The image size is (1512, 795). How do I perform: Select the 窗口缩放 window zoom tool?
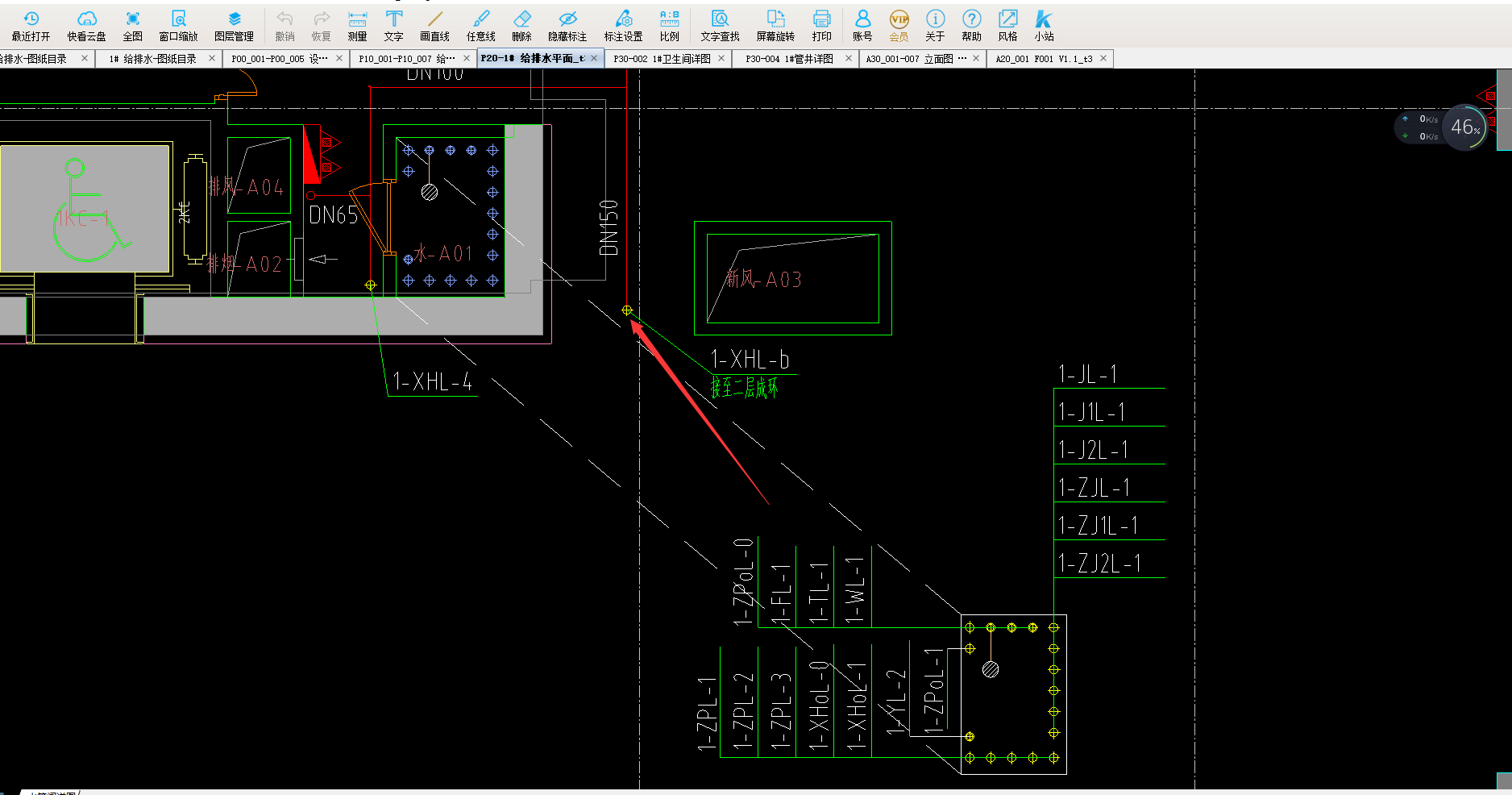coord(178,26)
